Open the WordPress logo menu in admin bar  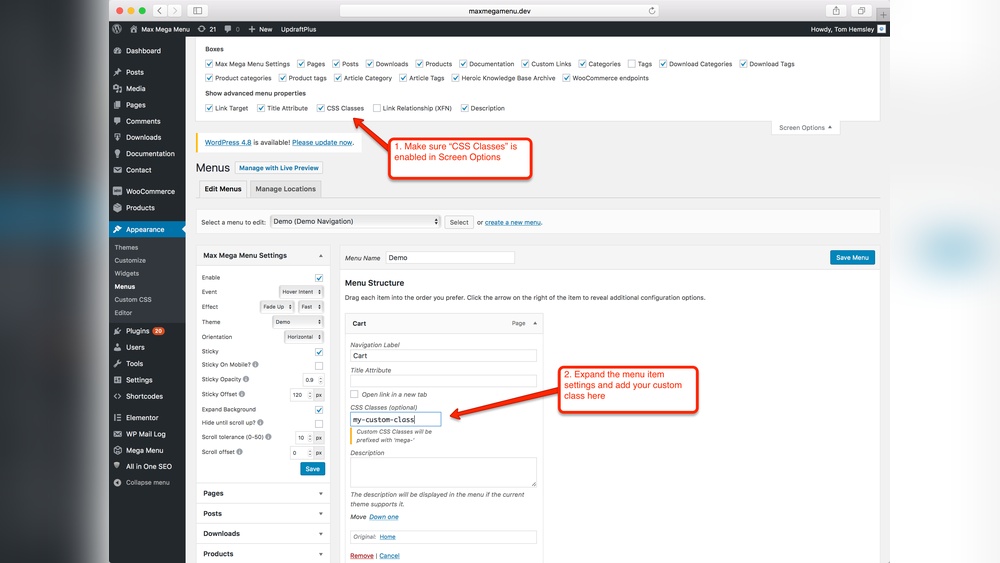[117, 29]
